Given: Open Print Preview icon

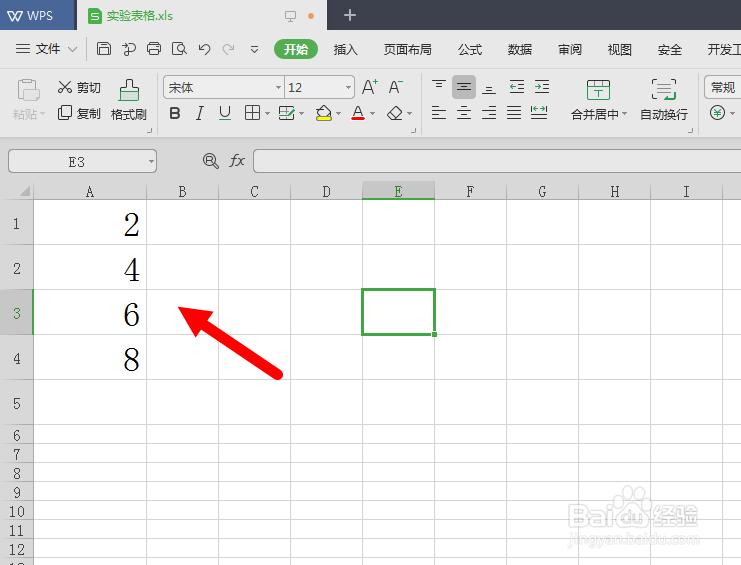Looking at the screenshot, I should pos(179,49).
